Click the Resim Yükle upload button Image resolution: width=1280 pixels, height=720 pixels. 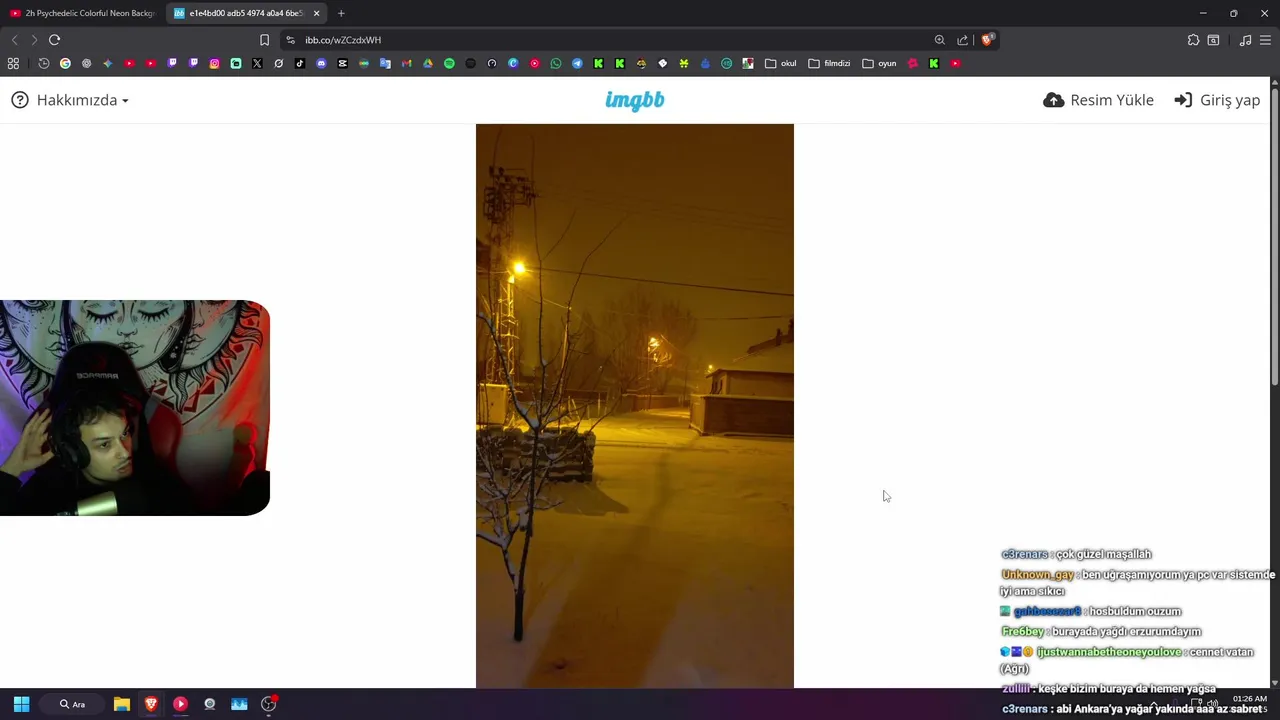(1098, 100)
